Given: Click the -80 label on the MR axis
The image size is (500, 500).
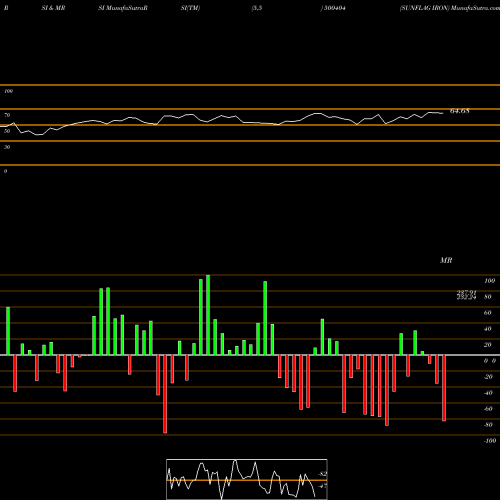Looking at the screenshot, I should pos(488,425).
